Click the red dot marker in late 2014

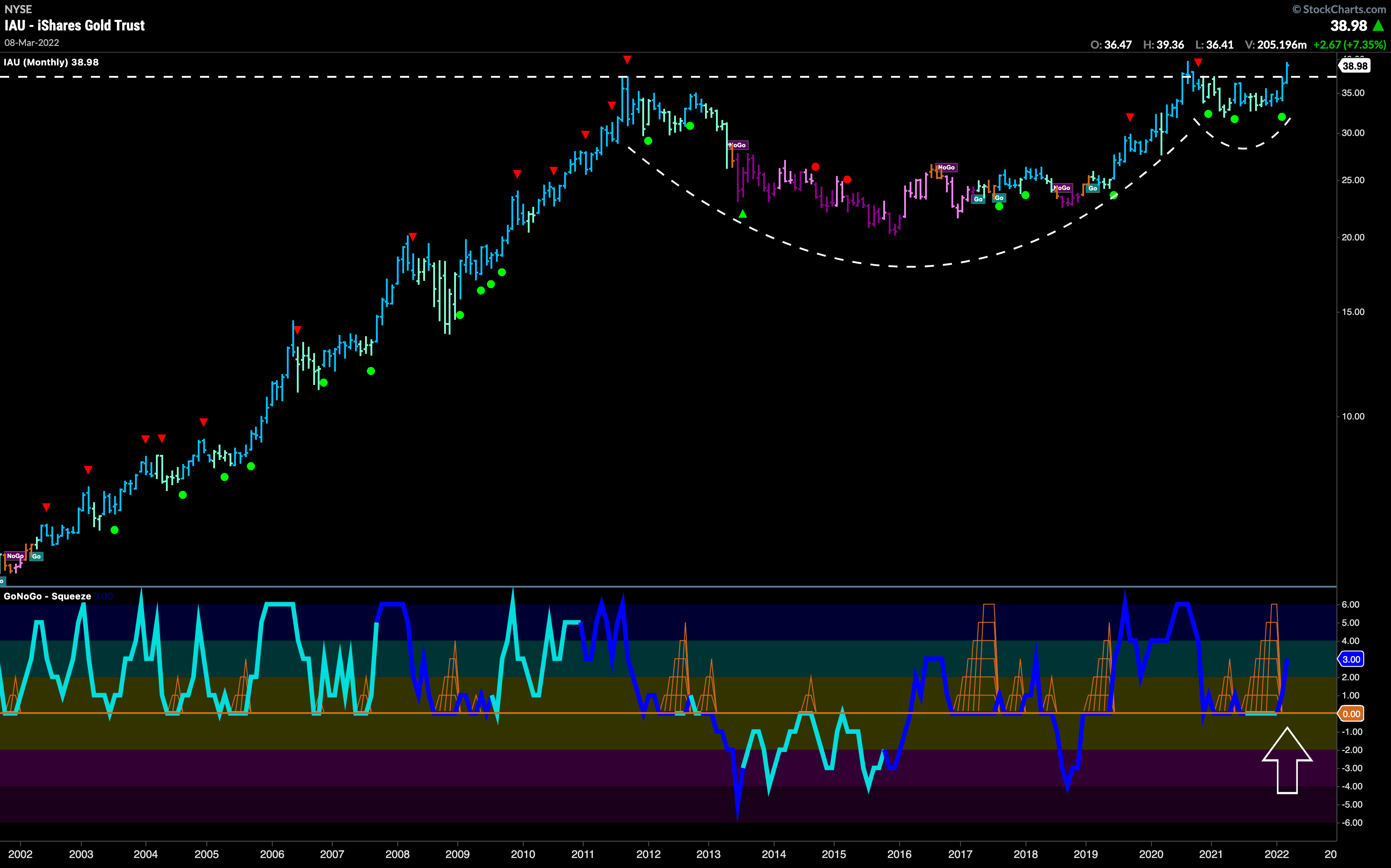pyautogui.click(x=815, y=167)
